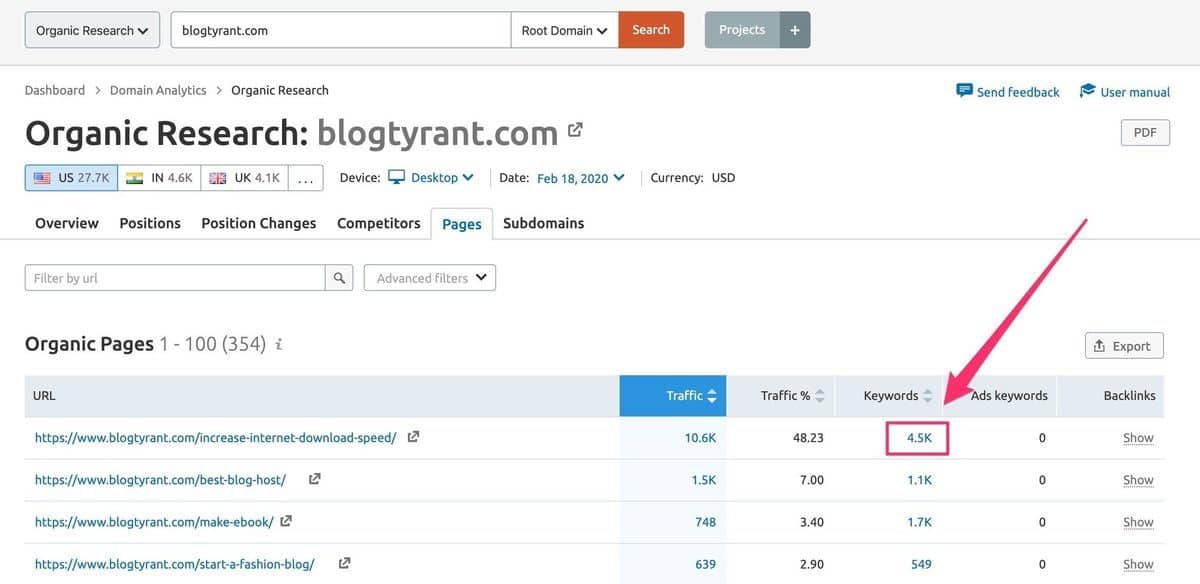Screen dimensions: 1200x584
Task: Open the Root Domain scope dropdown
Action: (565, 30)
